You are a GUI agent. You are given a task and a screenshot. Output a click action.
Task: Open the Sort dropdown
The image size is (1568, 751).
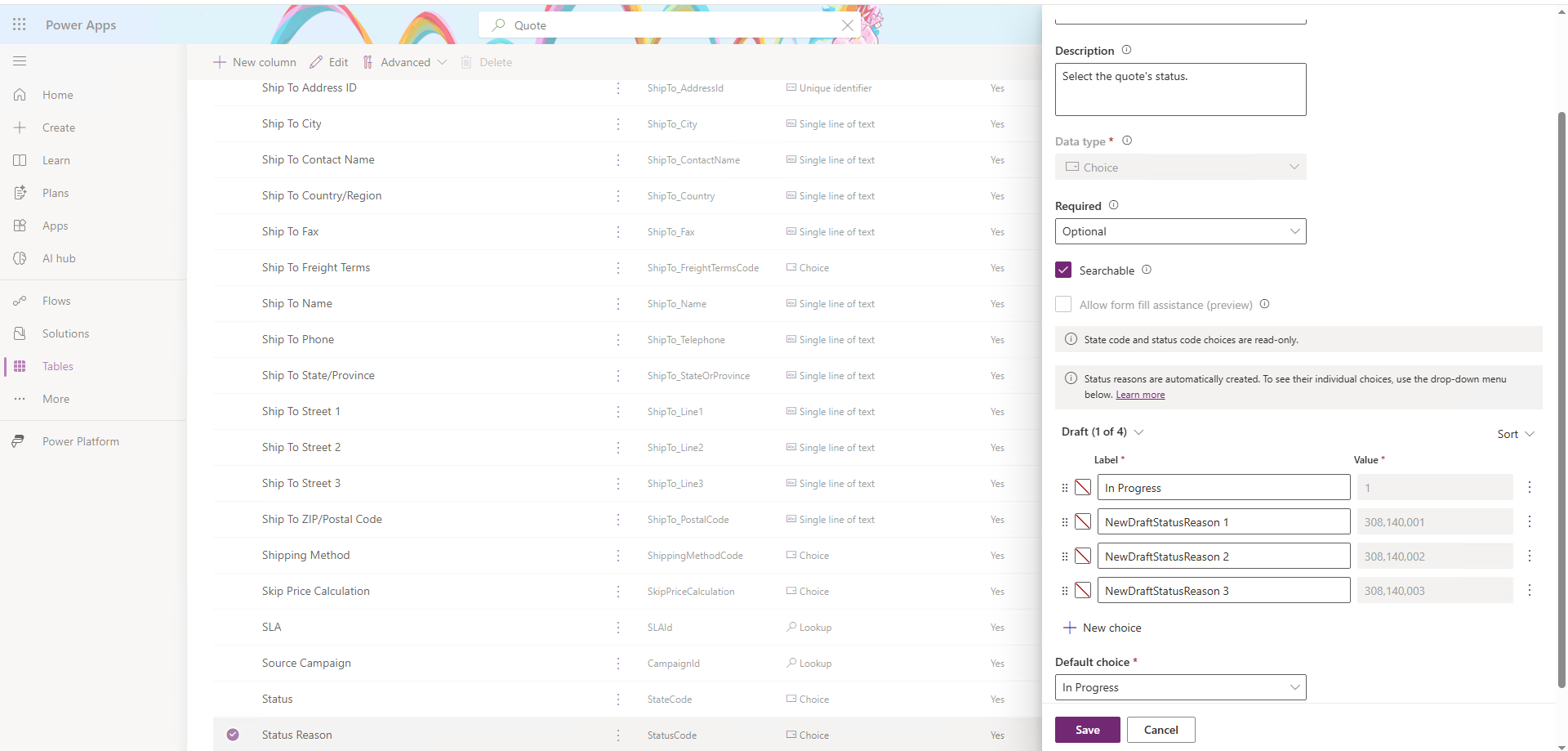[x=1516, y=434]
